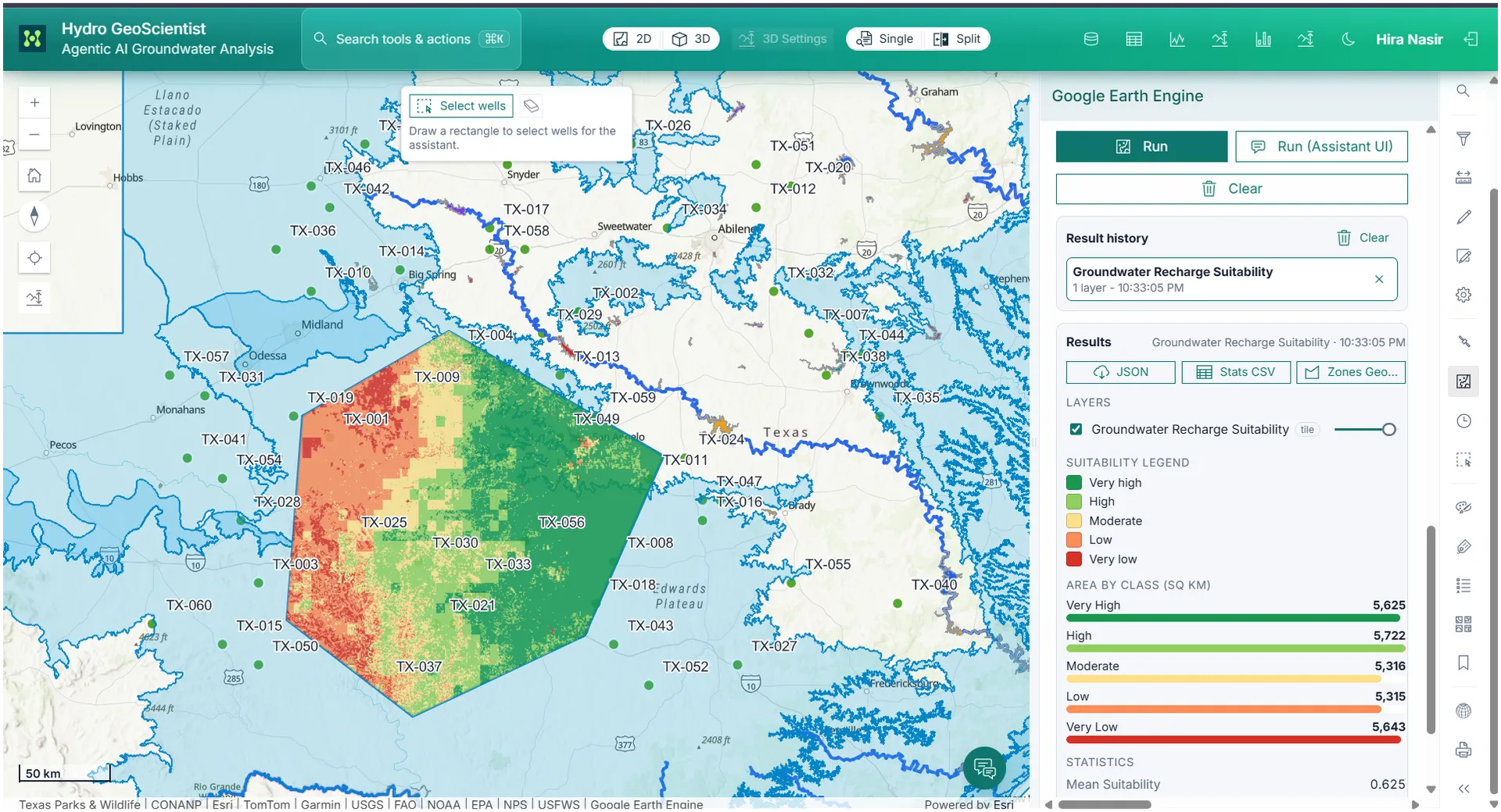Switch to 3D map view
The height and width of the screenshot is (812, 1501).
click(x=691, y=39)
